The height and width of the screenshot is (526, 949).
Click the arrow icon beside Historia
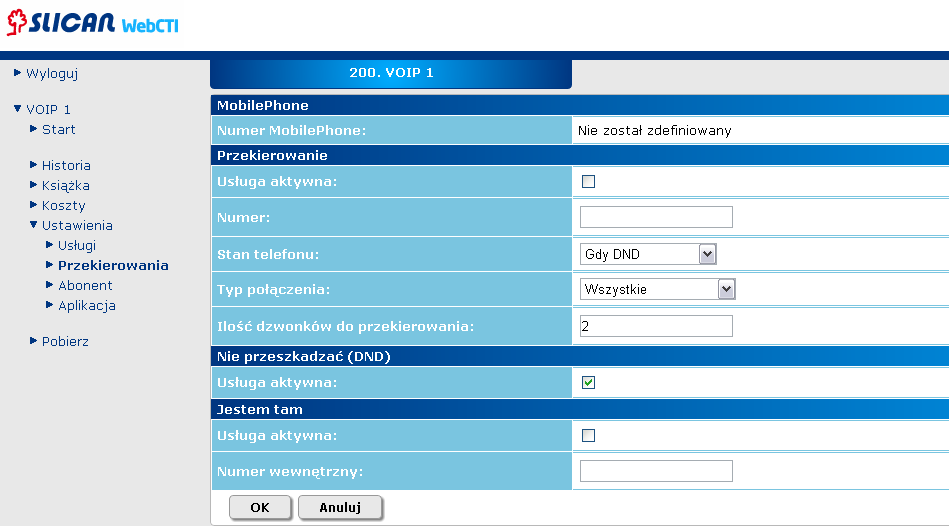(x=33, y=165)
